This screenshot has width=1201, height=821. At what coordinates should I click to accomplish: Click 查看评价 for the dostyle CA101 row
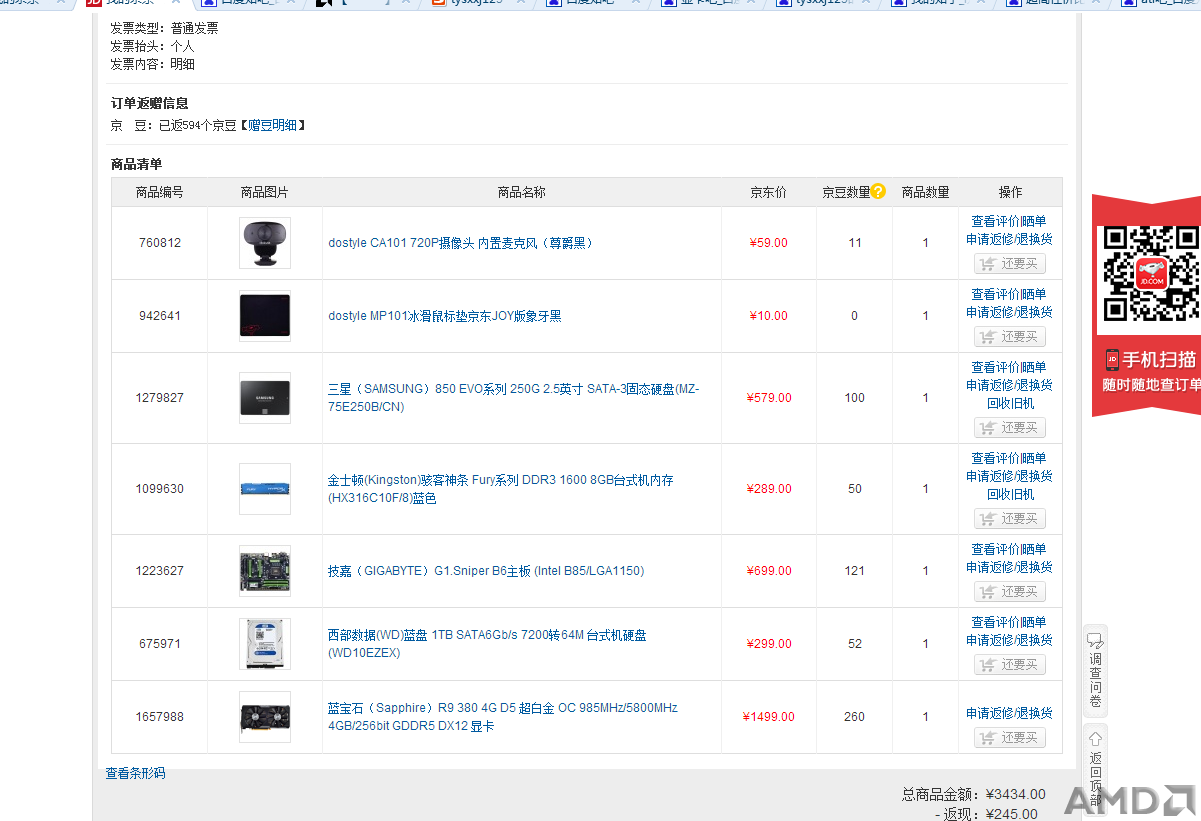point(997,222)
